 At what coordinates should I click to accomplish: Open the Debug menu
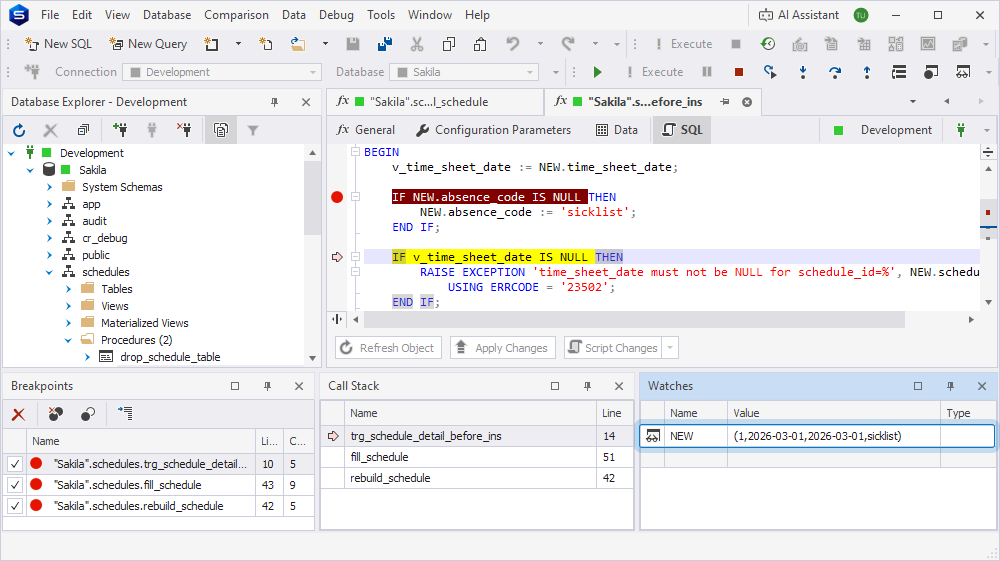click(x=336, y=15)
